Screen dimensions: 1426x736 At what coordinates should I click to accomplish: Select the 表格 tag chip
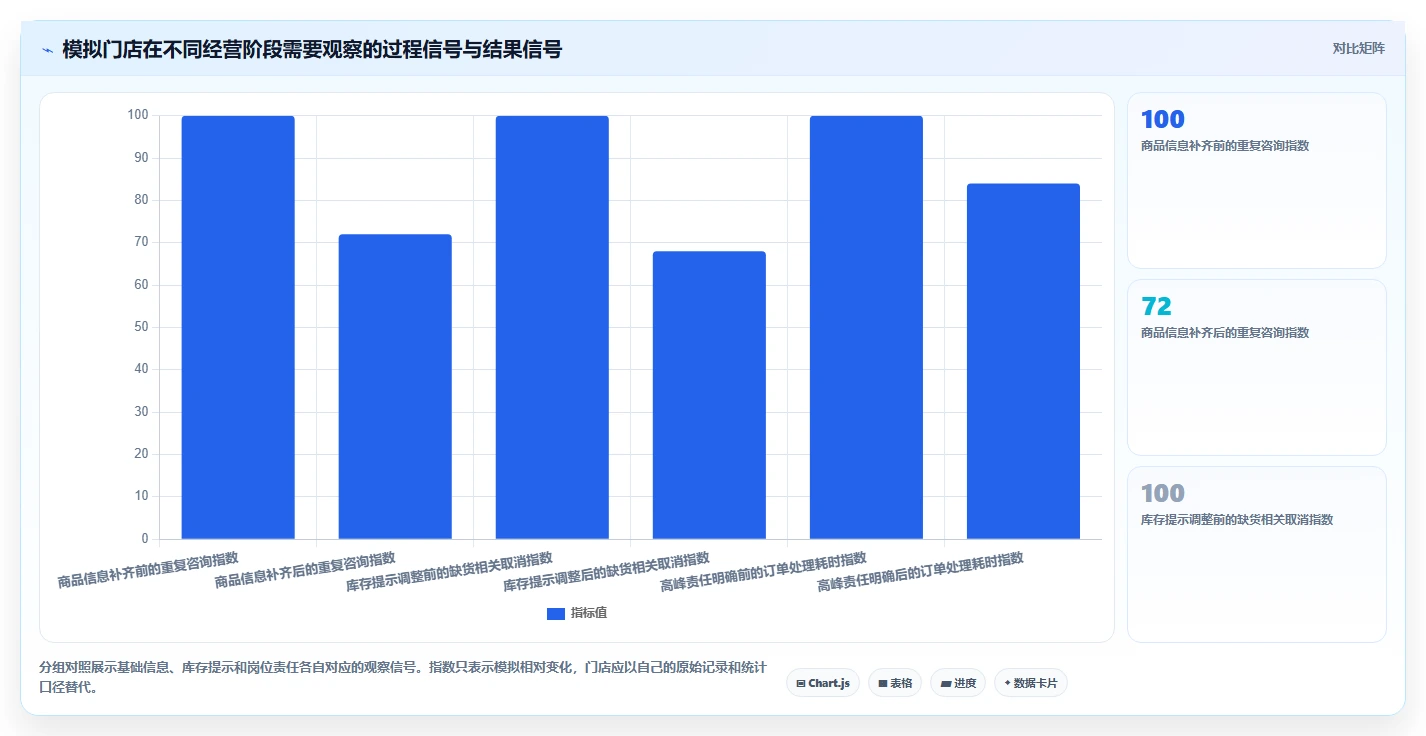pos(895,683)
